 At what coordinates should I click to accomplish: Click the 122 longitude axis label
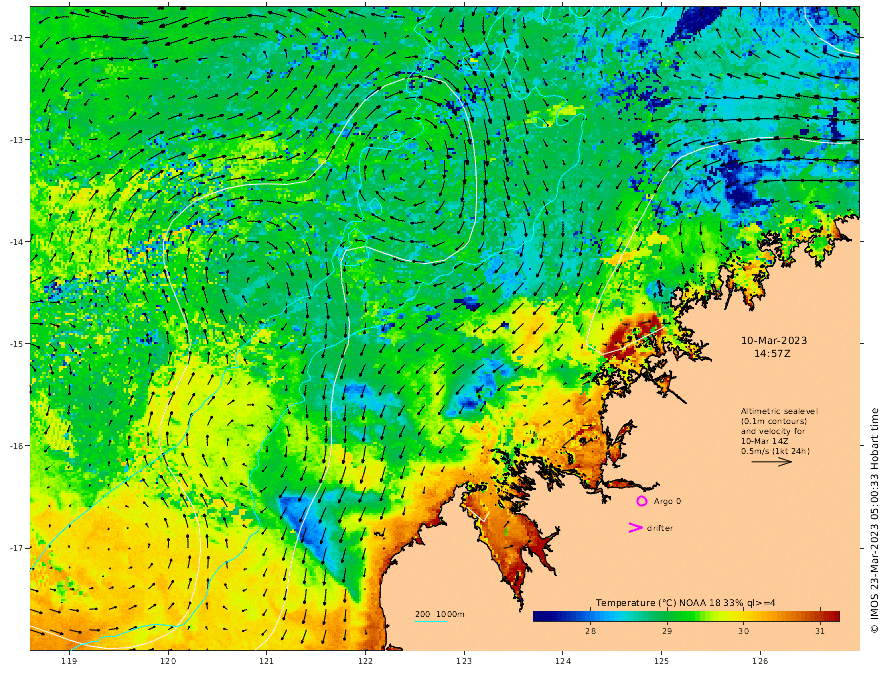click(x=365, y=661)
